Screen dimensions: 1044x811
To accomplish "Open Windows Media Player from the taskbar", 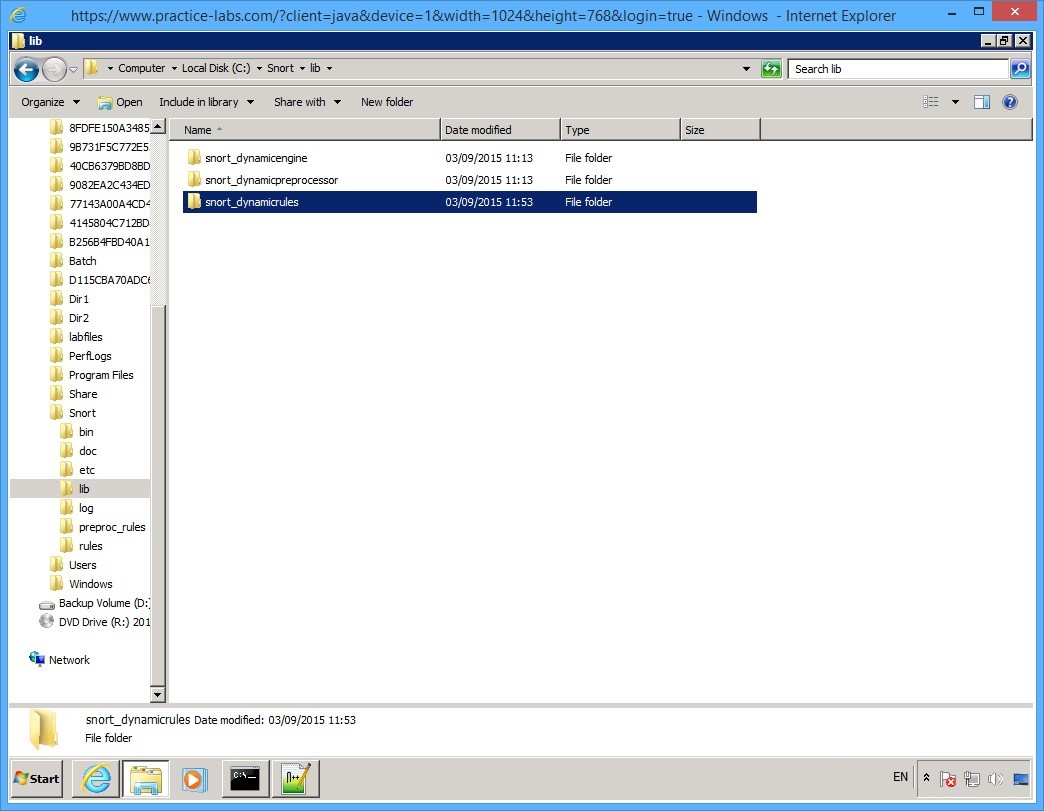I will tap(196, 778).
